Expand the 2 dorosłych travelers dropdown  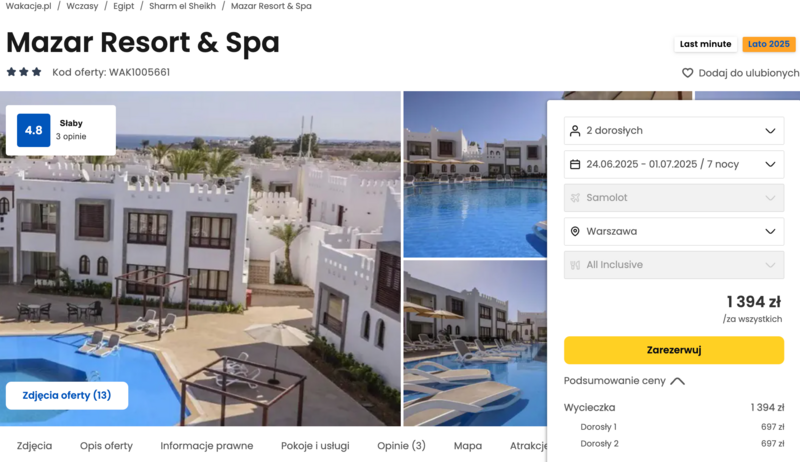pos(674,131)
